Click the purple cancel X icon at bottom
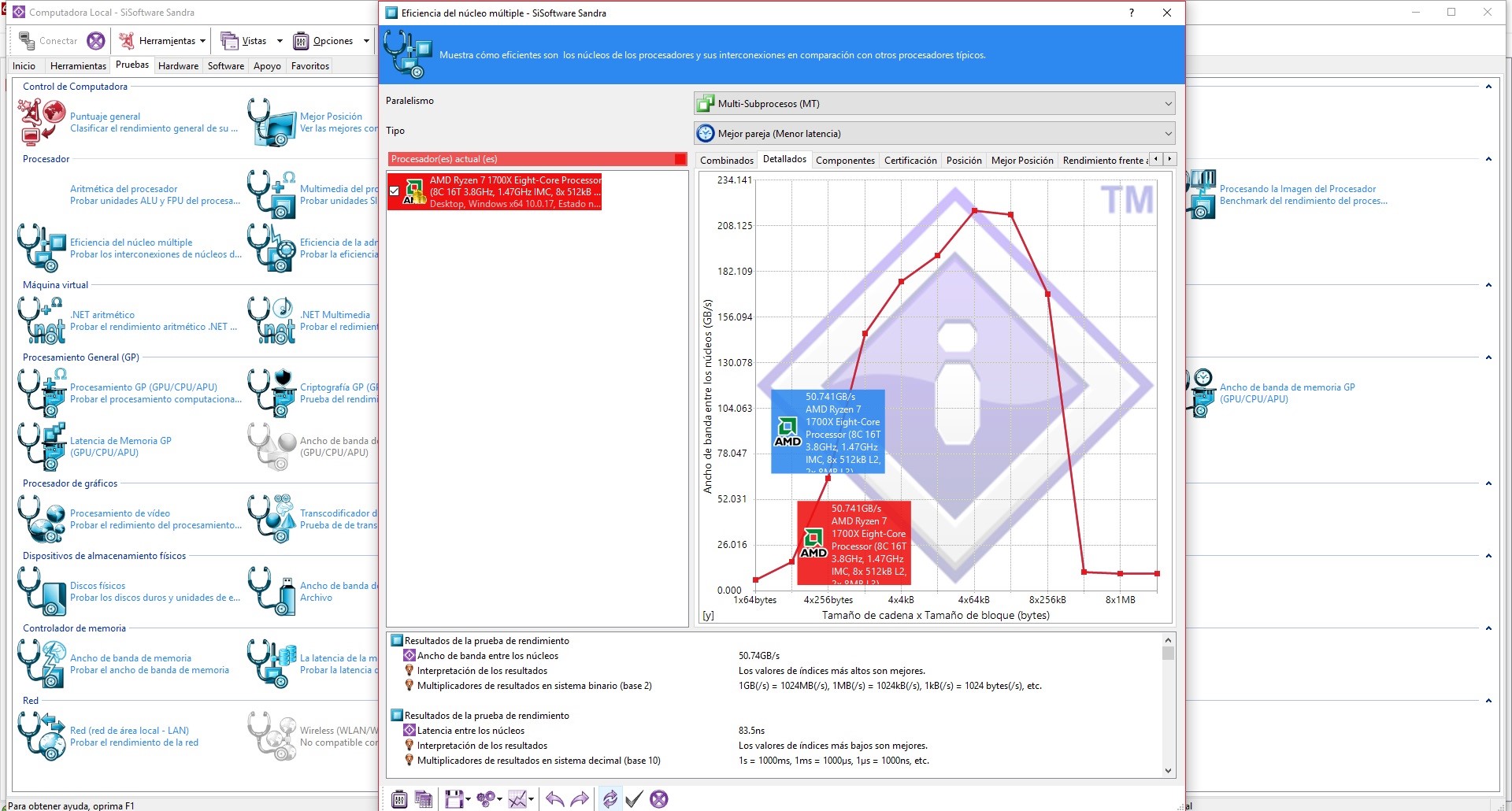Image resolution: width=1512 pixels, height=811 pixels. click(x=659, y=799)
